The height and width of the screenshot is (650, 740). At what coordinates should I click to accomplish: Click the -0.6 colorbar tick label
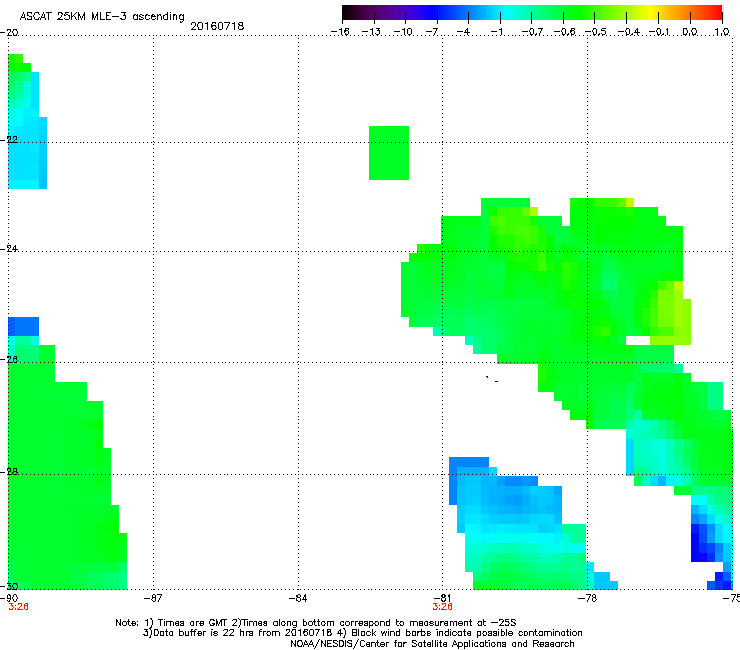[564, 32]
